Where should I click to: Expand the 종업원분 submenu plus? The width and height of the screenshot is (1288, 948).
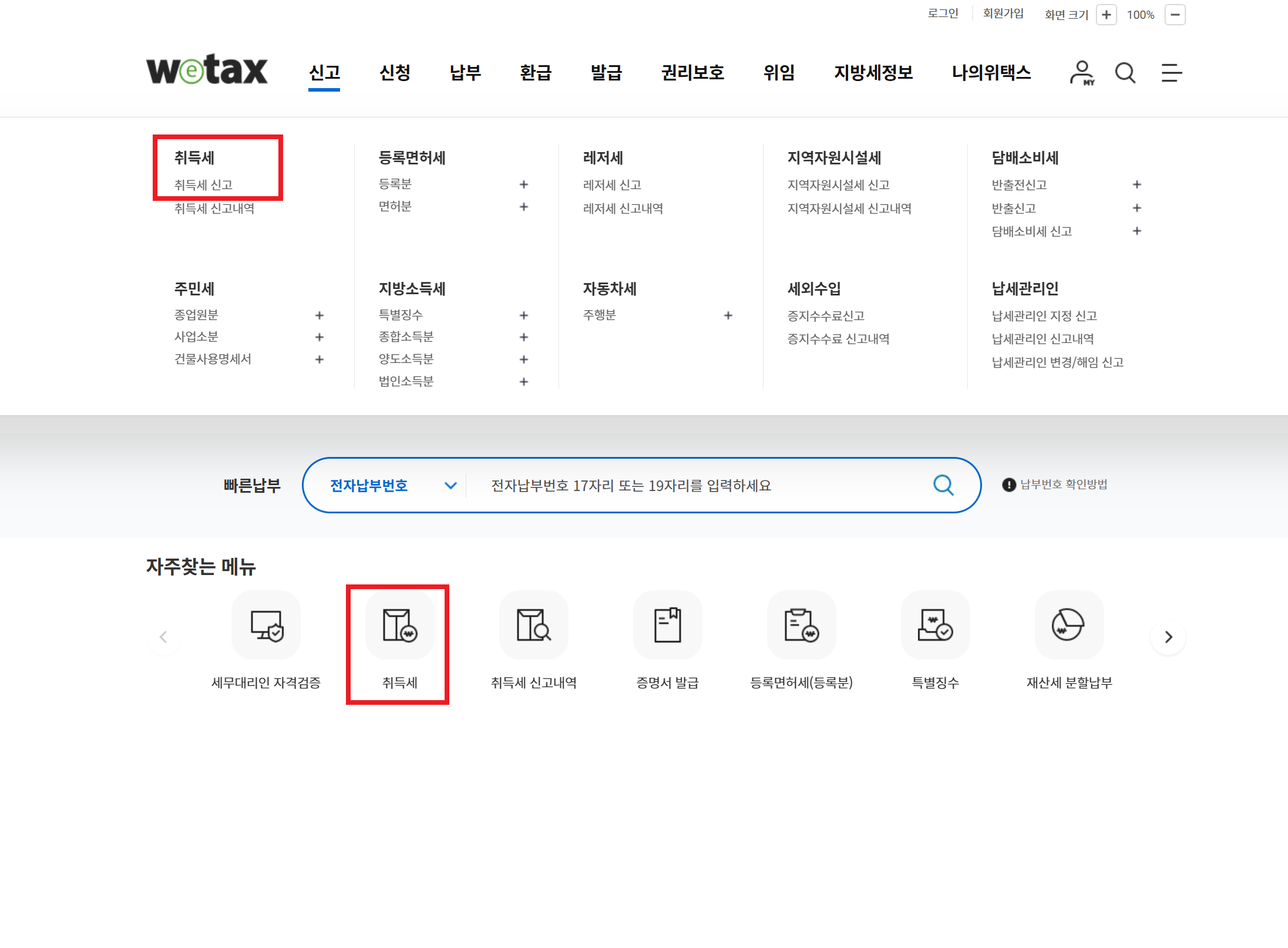point(320,315)
